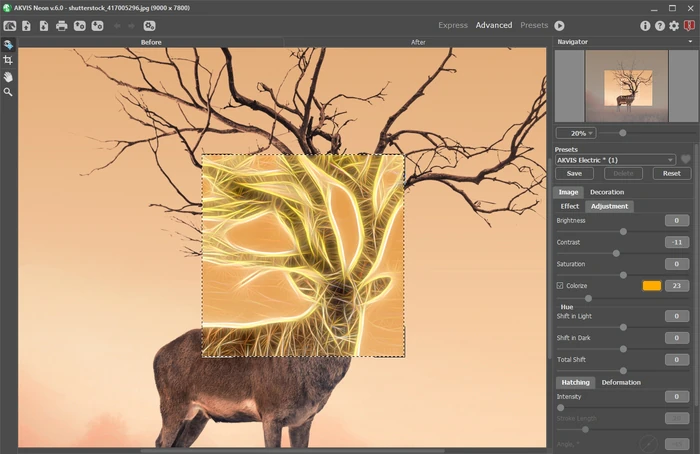Click the Shift in Light value field
700x454 pixels.
pyautogui.click(x=676, y=316)
